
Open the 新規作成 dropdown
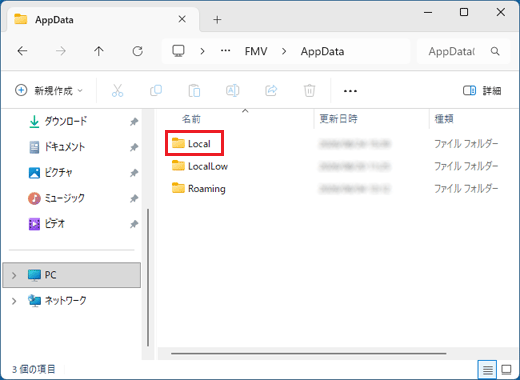(49, 91)
